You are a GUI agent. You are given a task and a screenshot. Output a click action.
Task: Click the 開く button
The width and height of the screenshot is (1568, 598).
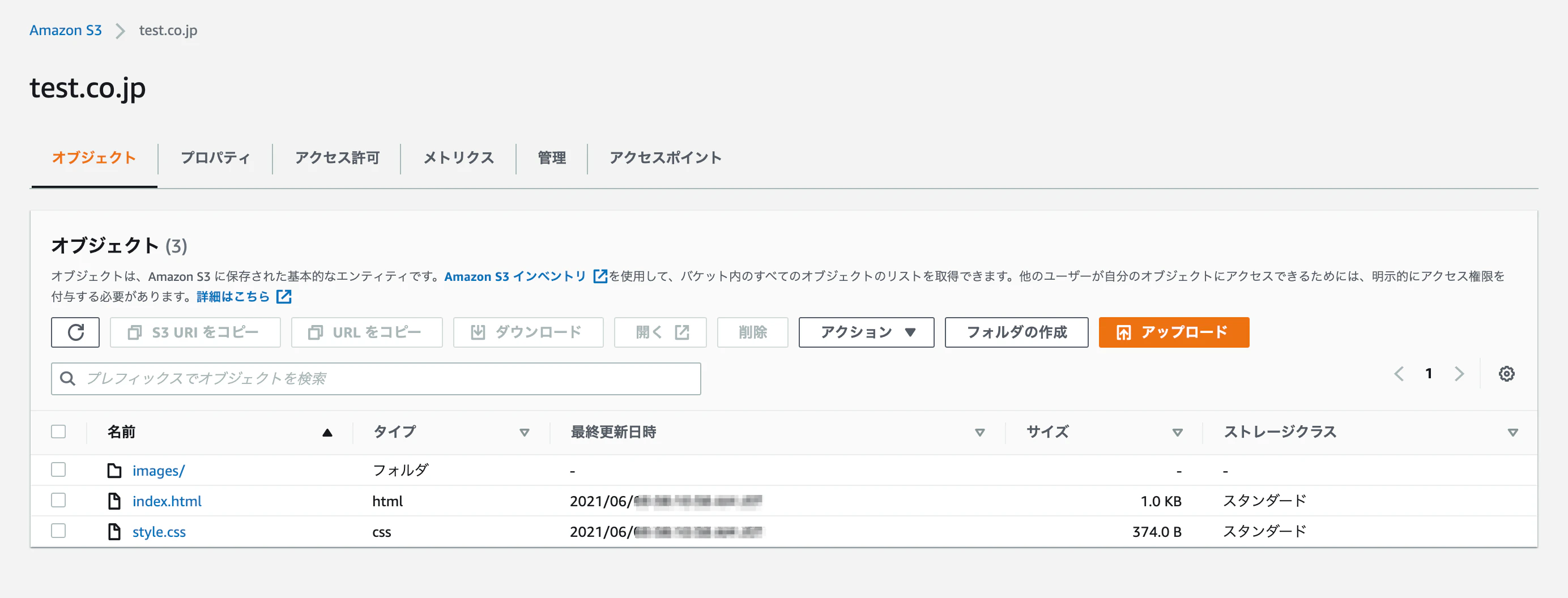pyautogui.click(x=661, y=332)
